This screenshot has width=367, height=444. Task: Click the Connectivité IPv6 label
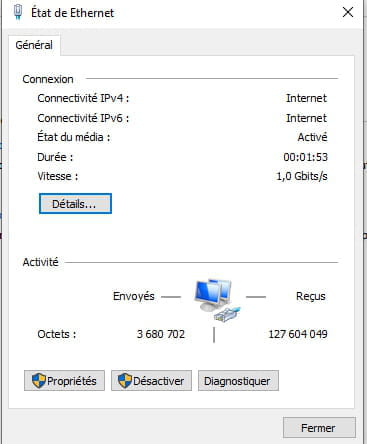pyautogui.click(x=83, y=118)
